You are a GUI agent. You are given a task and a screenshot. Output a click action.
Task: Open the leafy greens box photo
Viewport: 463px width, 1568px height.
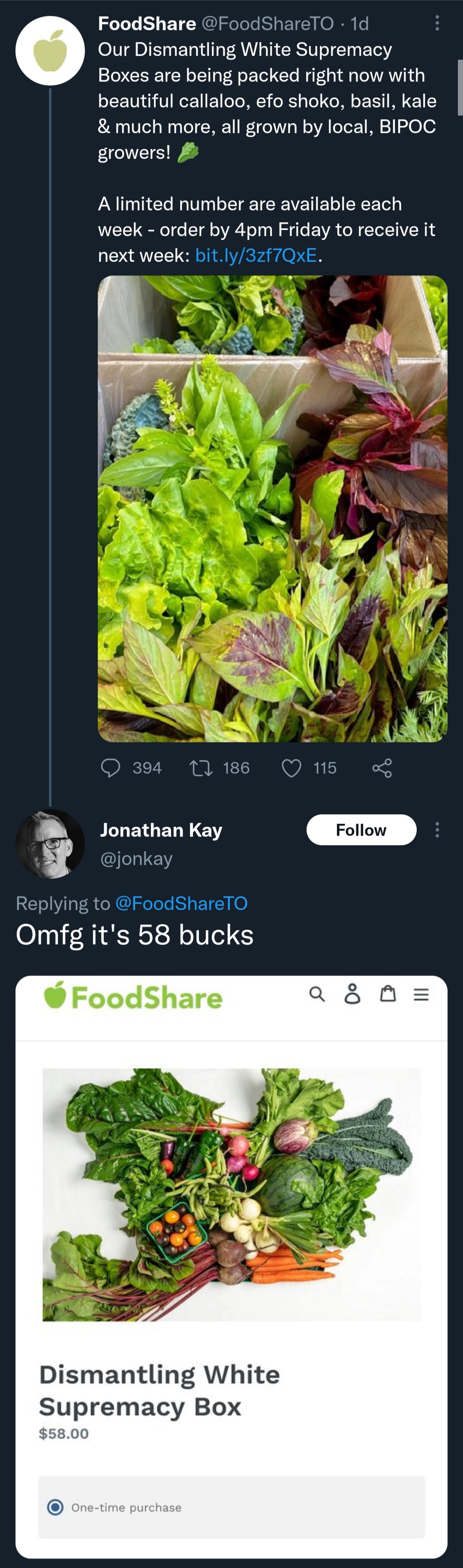click(x=273, y=508)
